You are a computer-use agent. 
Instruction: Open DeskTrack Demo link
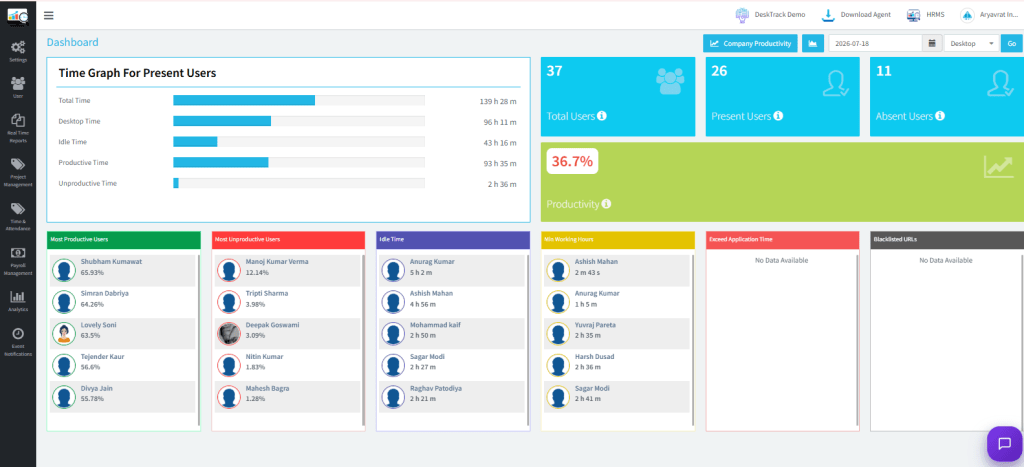770,14
